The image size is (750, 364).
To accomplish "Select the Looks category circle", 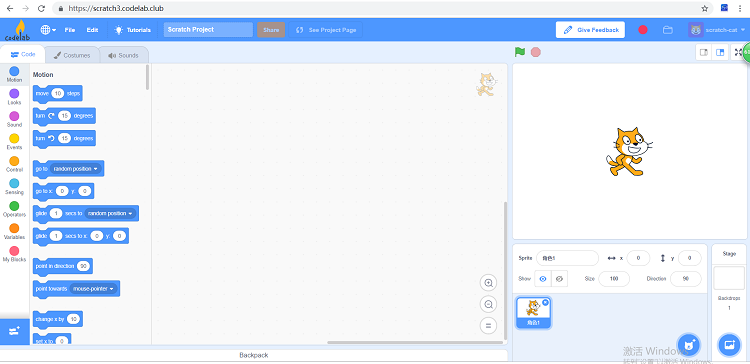I will pos(14,94).
